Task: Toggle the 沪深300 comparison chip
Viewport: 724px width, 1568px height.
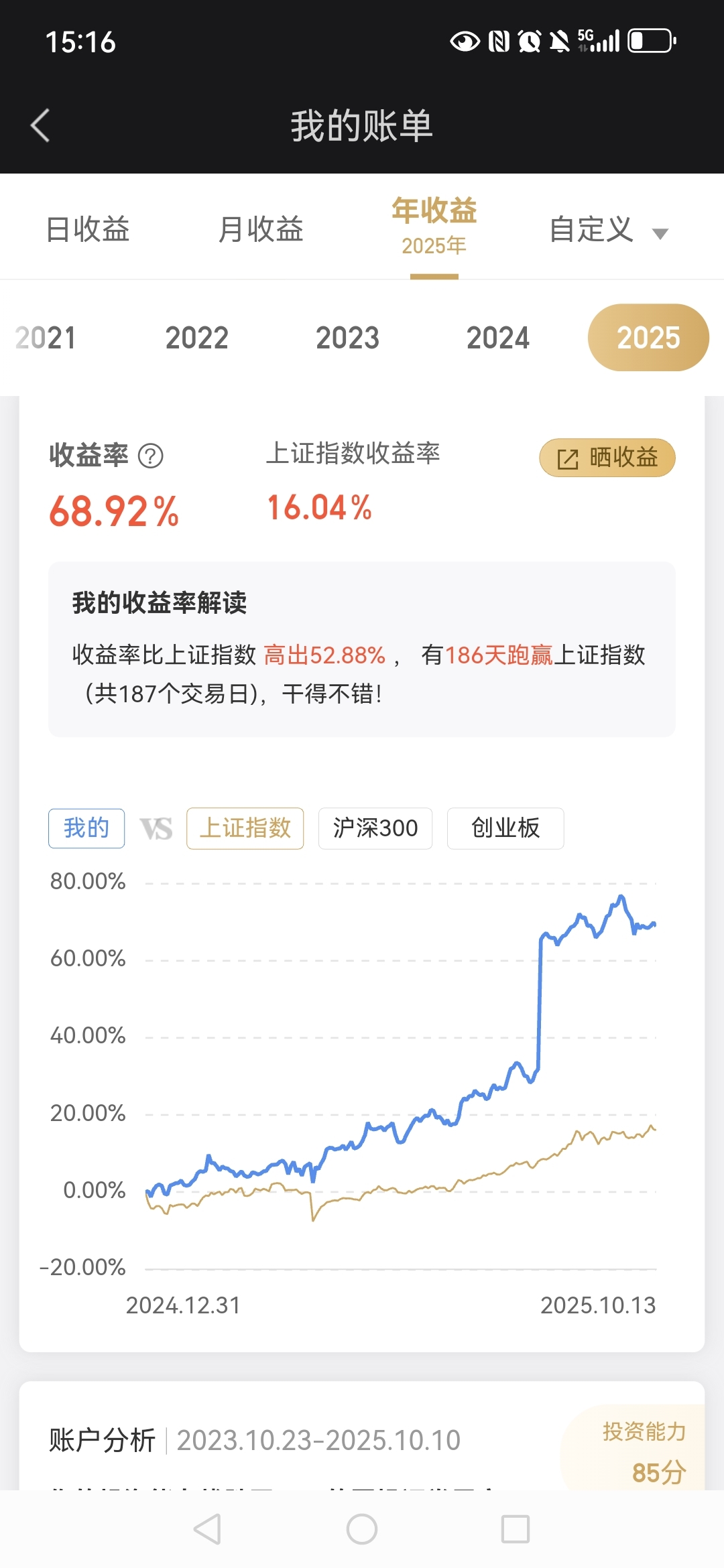Action: (x=375, y=828)
